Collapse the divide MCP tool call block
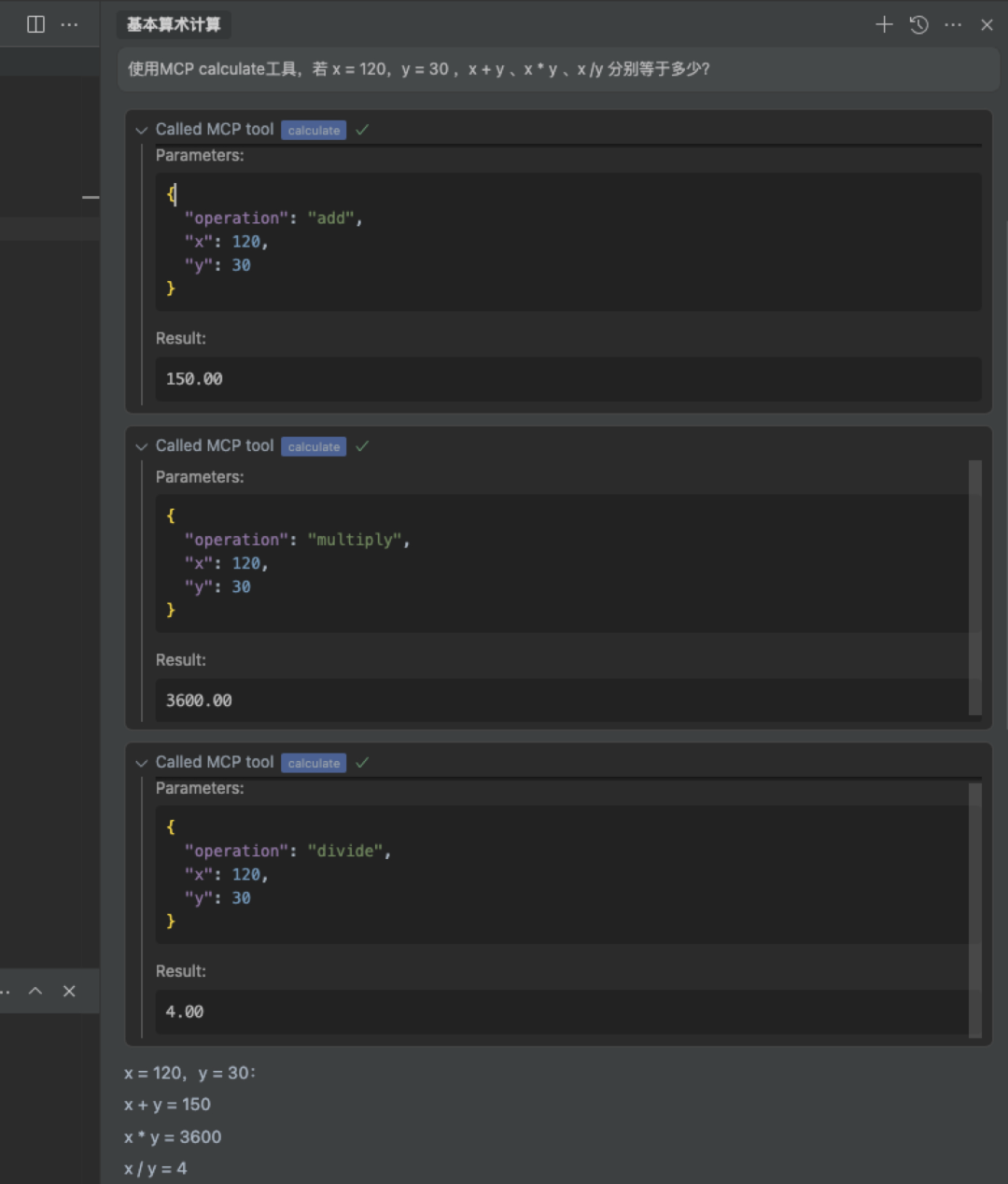The image size is (1008, 1184). [x=142, y=764]
